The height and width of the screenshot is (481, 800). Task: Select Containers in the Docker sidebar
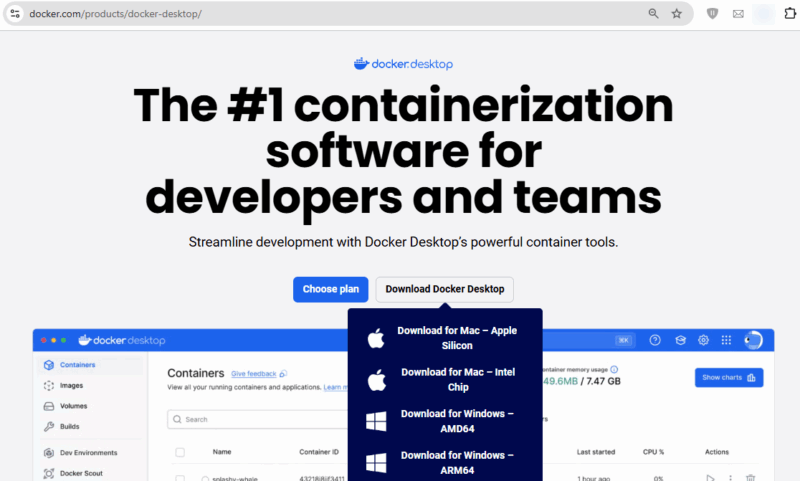pyautogui.click(x=78, y=365)
